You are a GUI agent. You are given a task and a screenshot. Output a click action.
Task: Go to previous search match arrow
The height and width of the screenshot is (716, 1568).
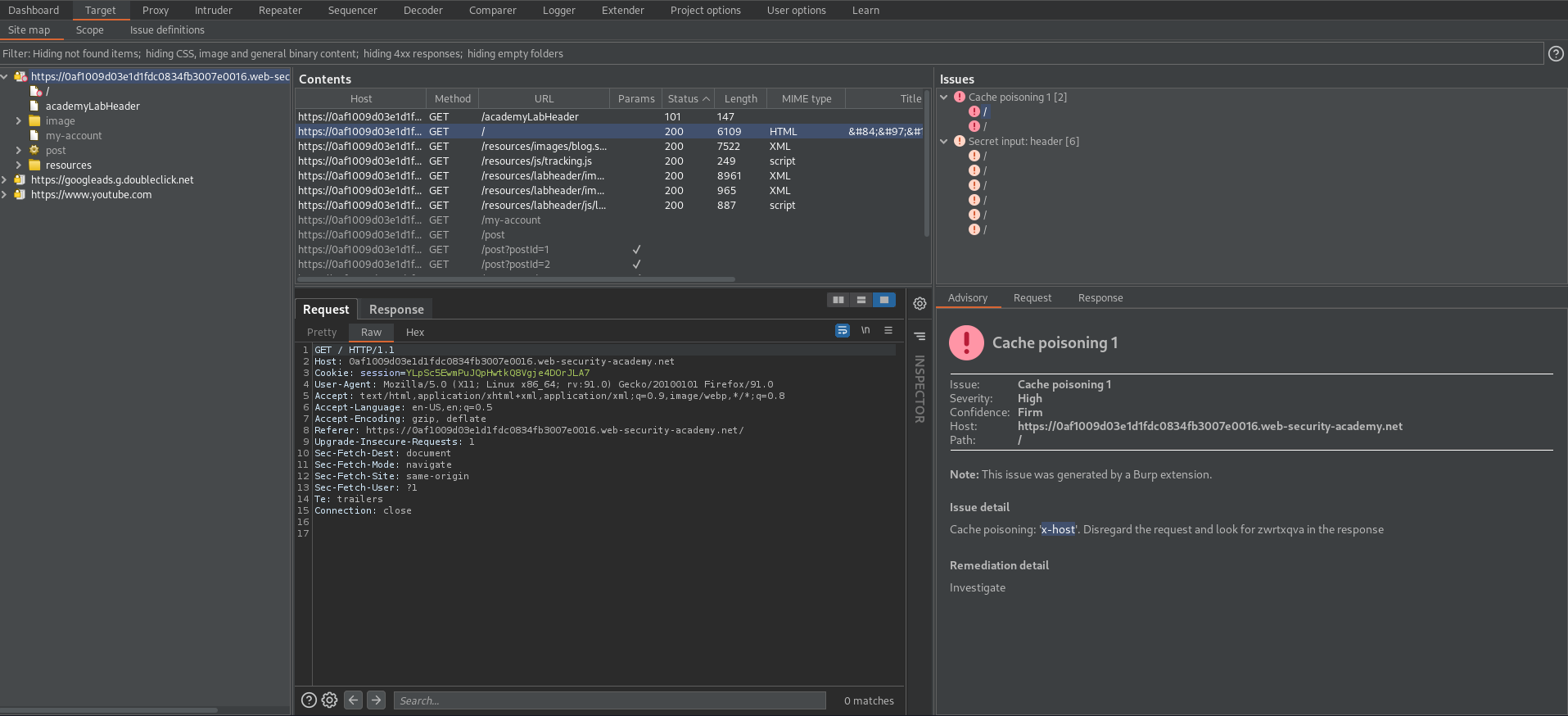click(354, 700)
